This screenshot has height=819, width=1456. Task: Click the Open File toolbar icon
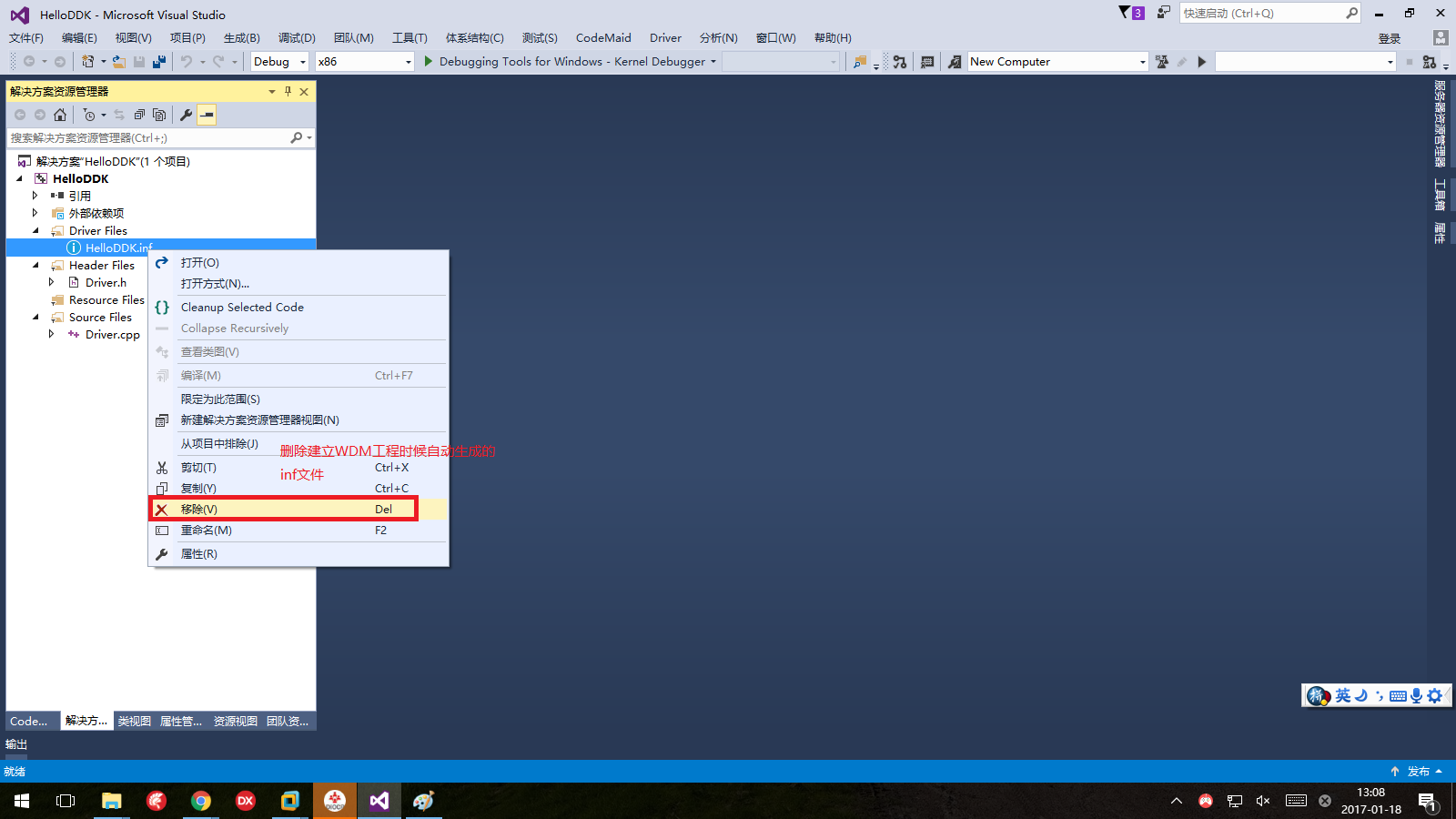point(119,62)
